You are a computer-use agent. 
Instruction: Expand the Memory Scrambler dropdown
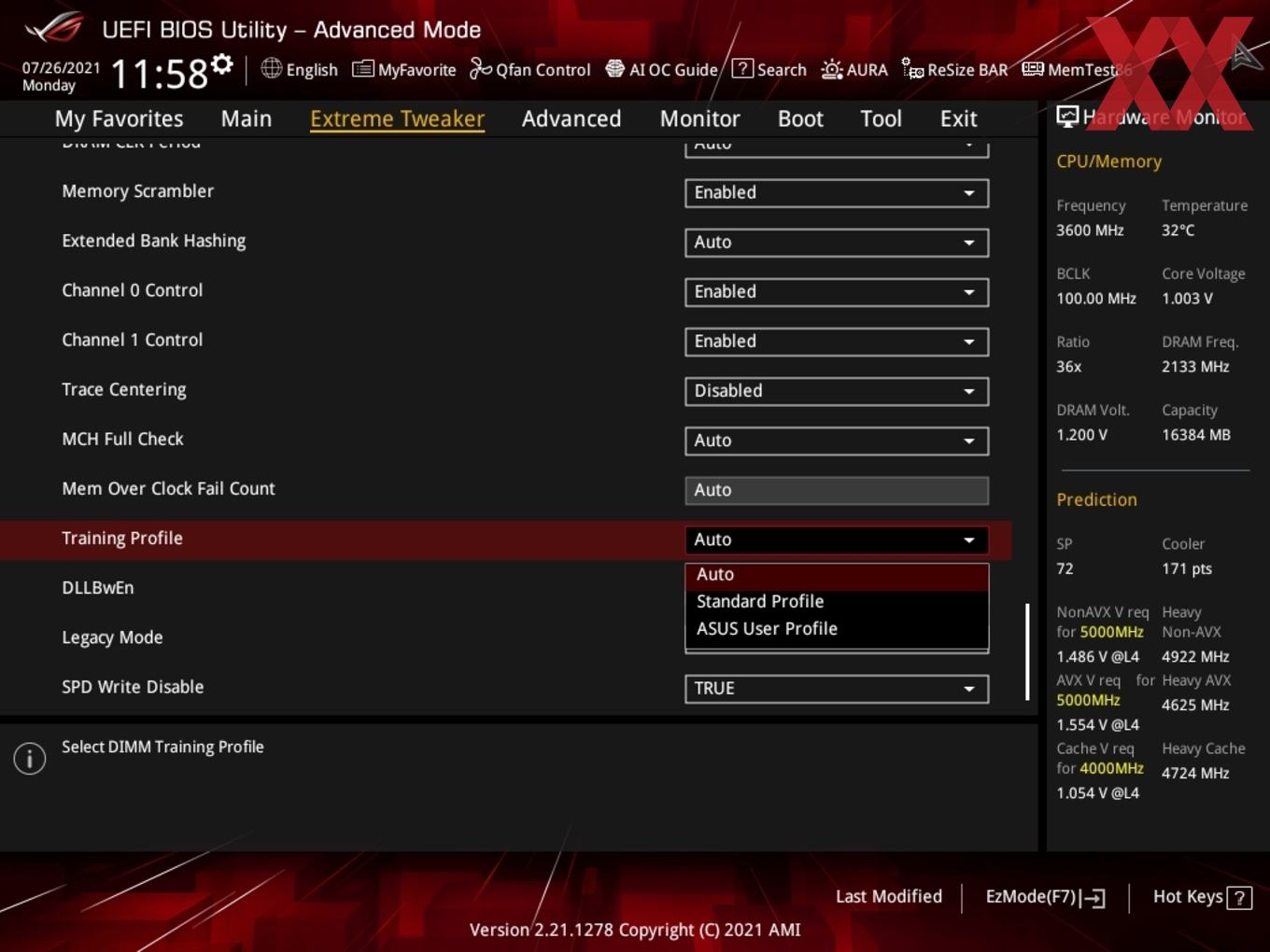coord(837,192)
